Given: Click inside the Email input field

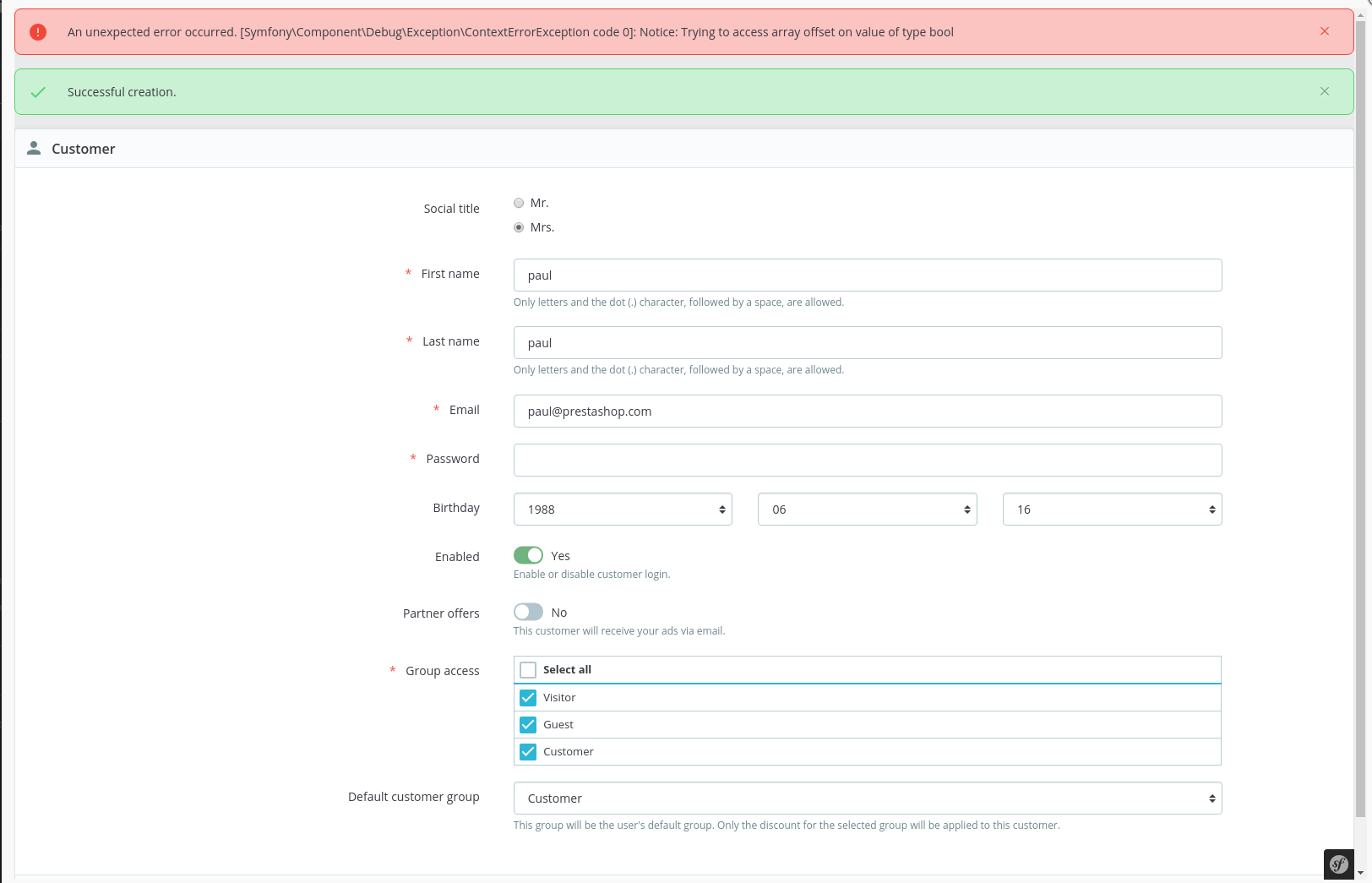Looking at the screenshot, I should [x=867, y=411].
